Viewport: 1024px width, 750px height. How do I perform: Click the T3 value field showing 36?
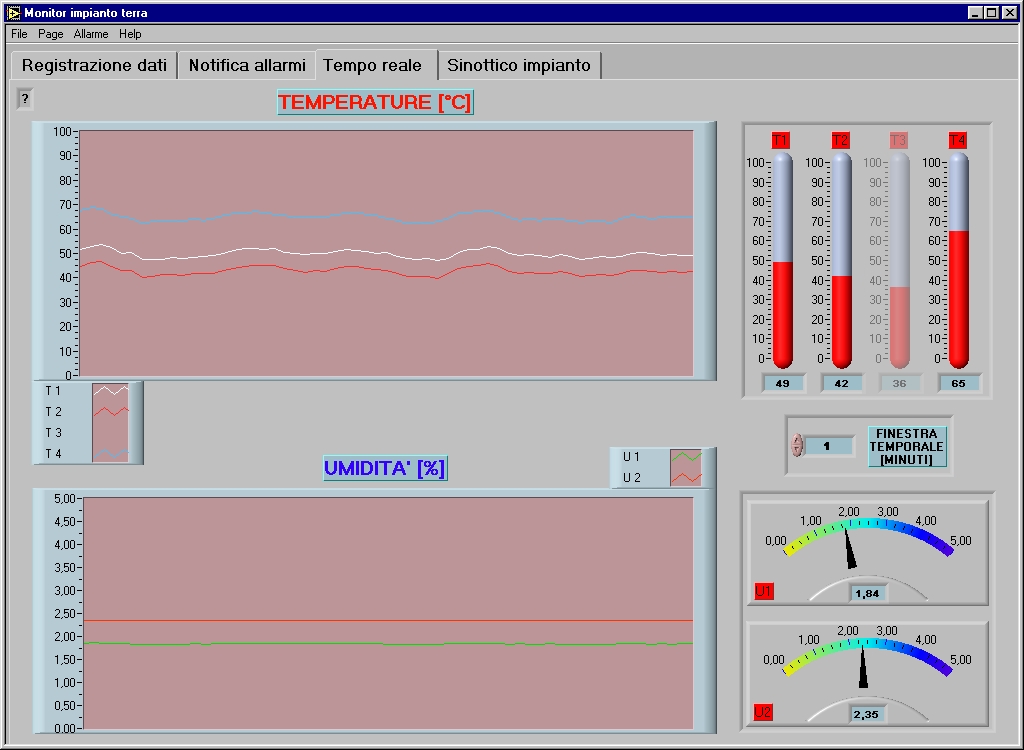(900, 383)
